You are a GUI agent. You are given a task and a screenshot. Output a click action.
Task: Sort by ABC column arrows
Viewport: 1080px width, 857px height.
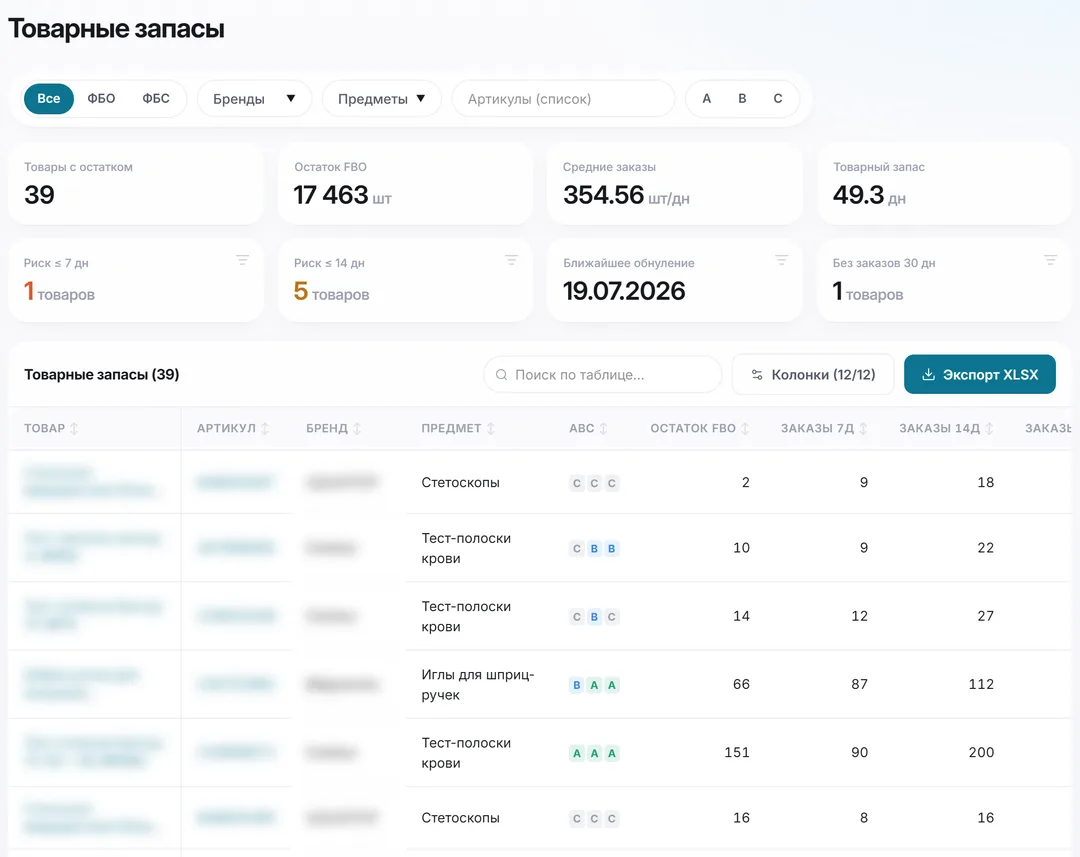tap(603, 428)
